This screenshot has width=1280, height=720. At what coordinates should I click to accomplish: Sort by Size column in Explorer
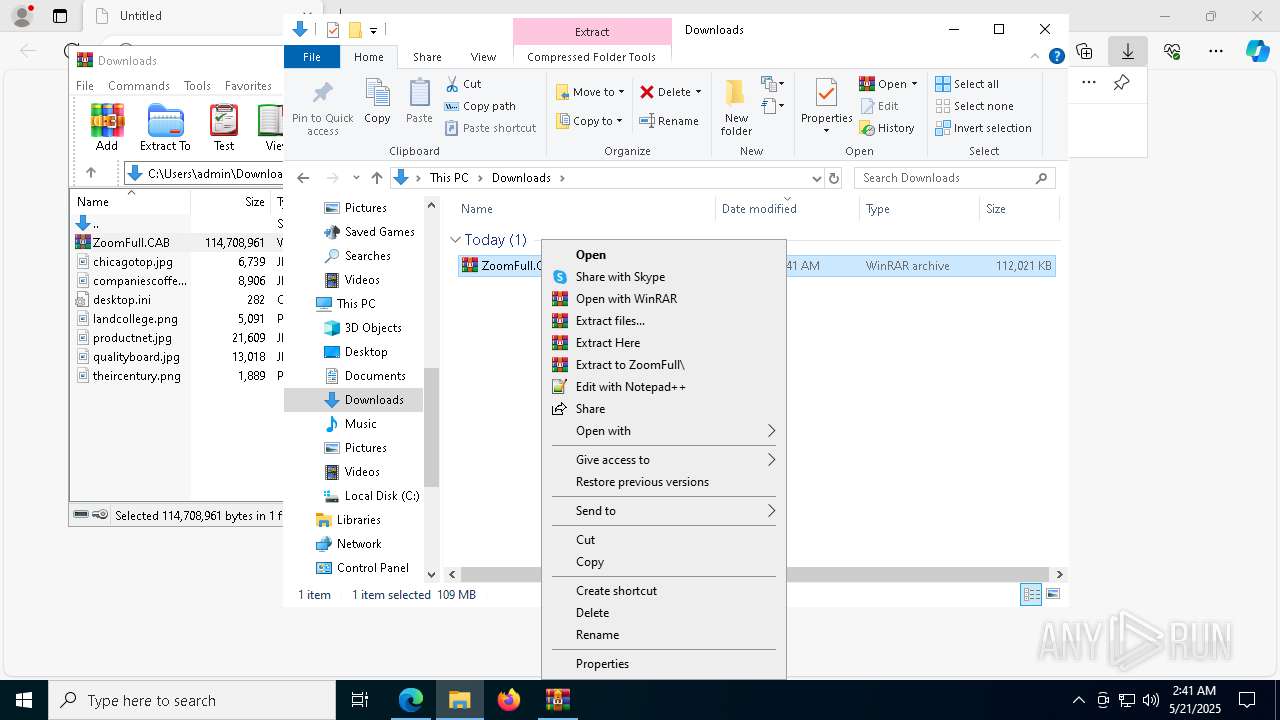[1018, 209]
